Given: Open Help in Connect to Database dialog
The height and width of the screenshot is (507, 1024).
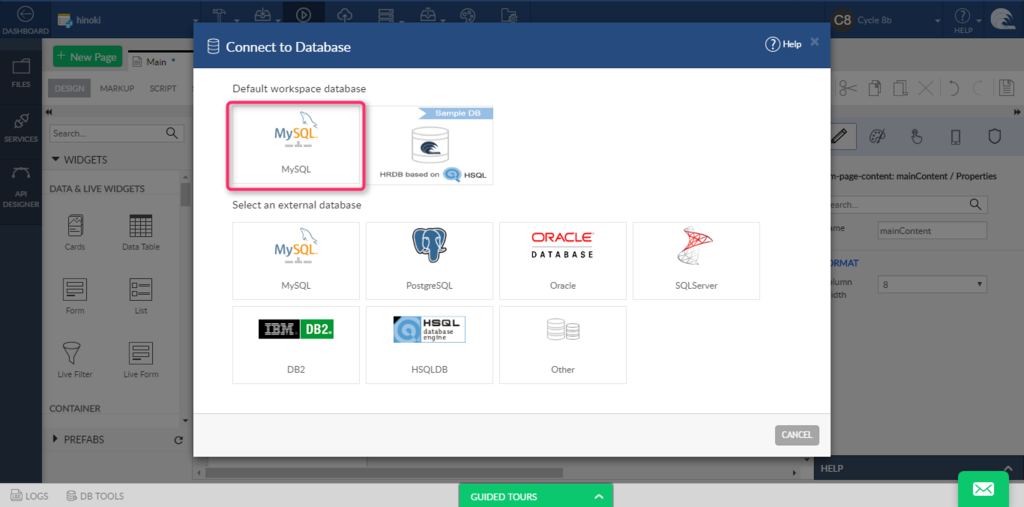Looking at the screenshot, I should point(782,44).
